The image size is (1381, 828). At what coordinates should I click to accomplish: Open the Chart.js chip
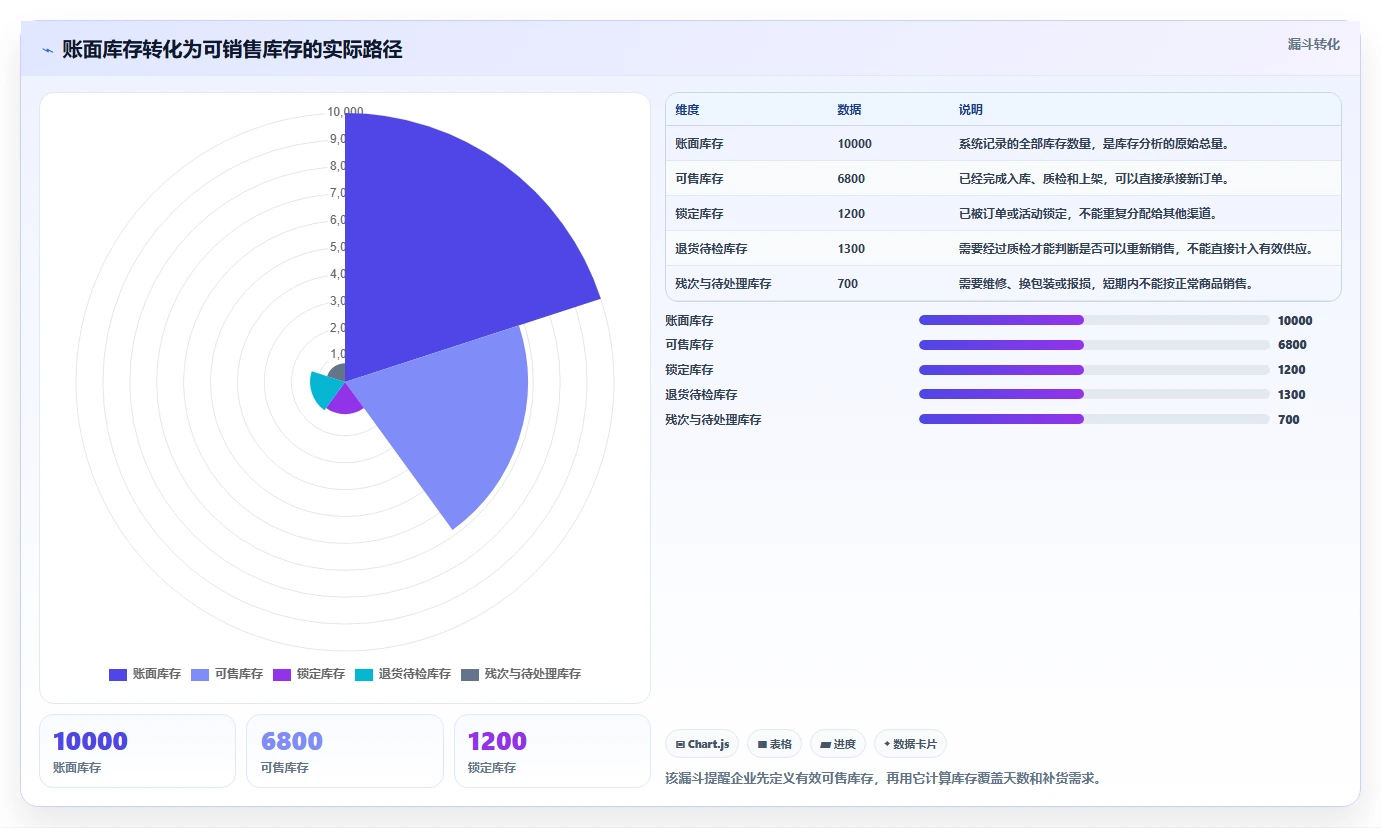(702, 744)
